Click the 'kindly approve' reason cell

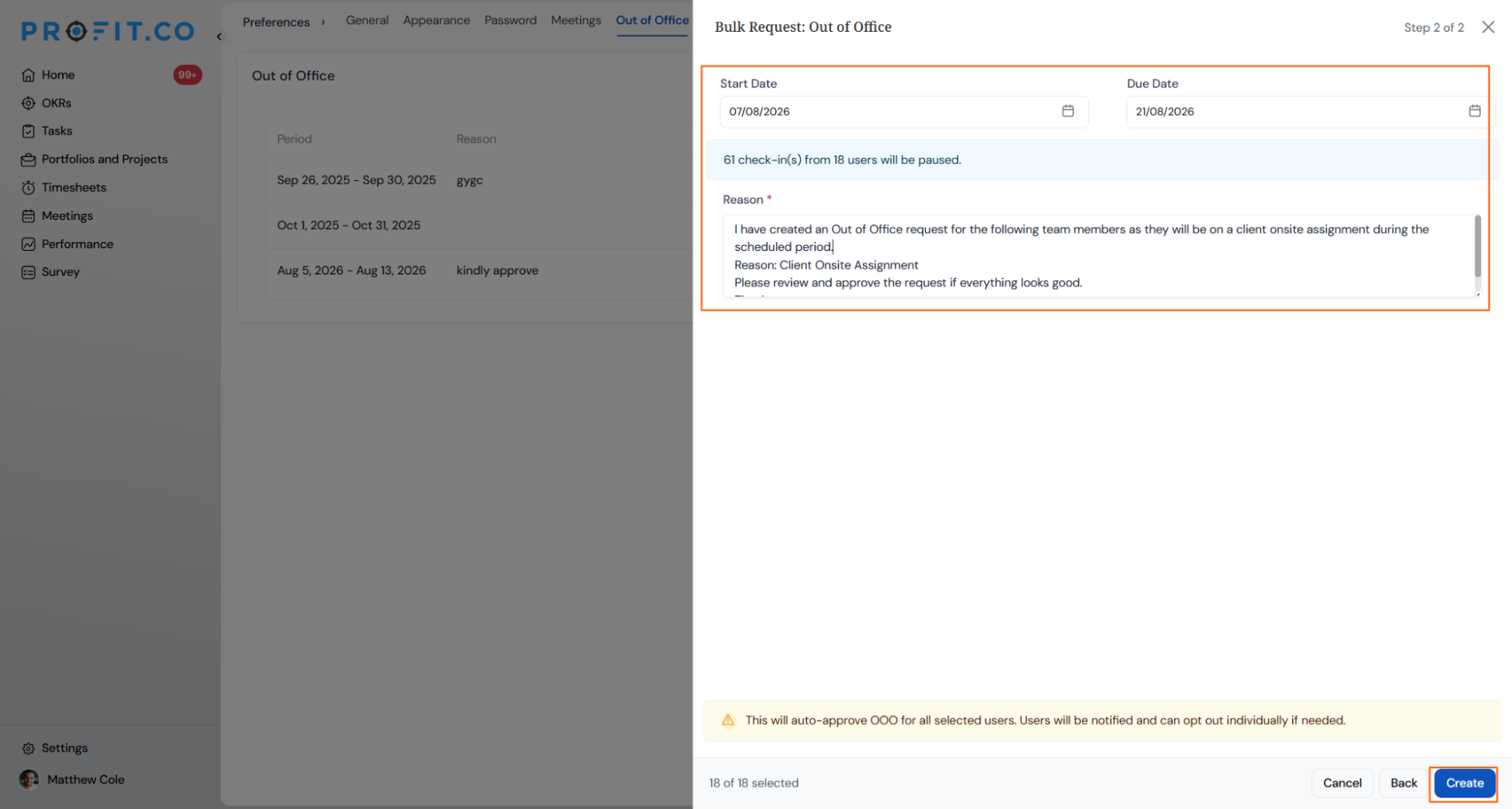(497, 271)
